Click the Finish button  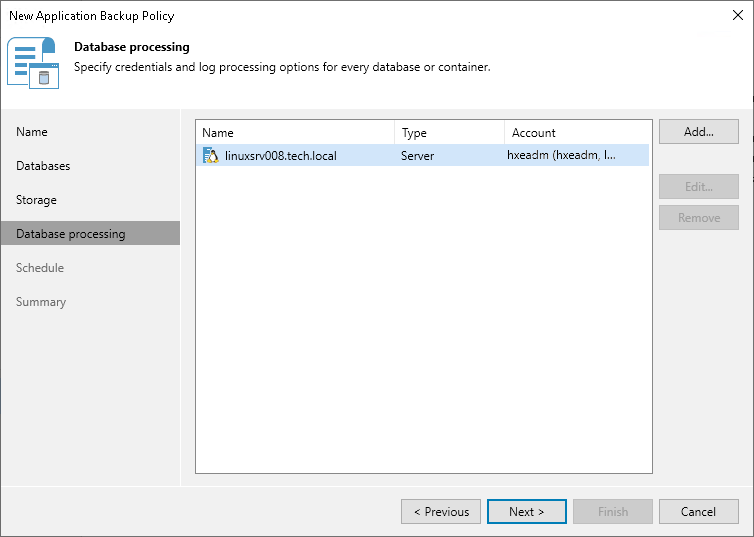pos(613,512)
